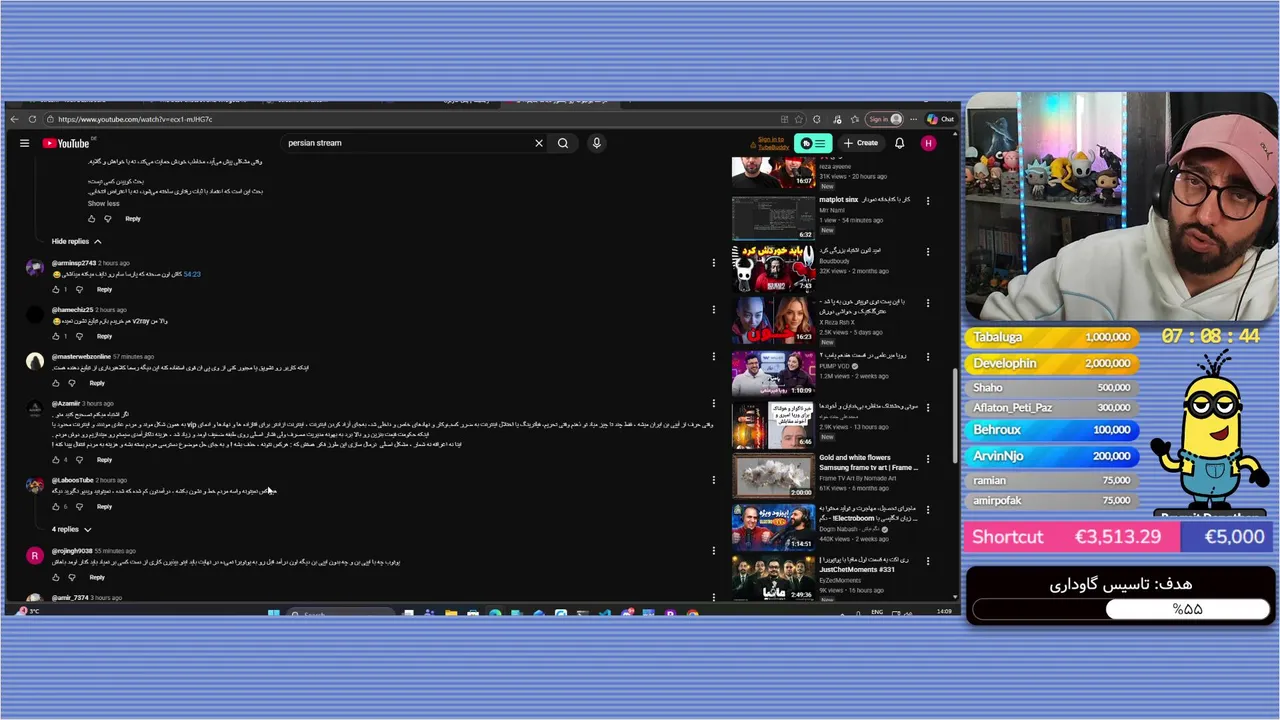Go to the YouTube home logo

pos(66,143)
